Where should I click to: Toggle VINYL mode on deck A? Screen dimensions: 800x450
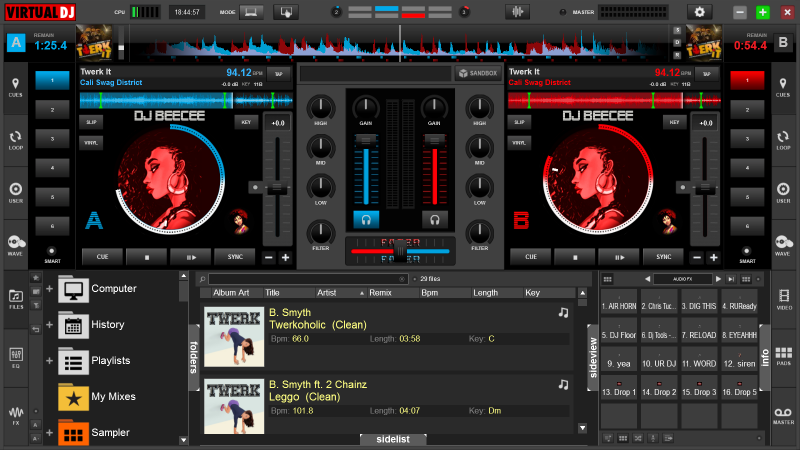[91, 143]
